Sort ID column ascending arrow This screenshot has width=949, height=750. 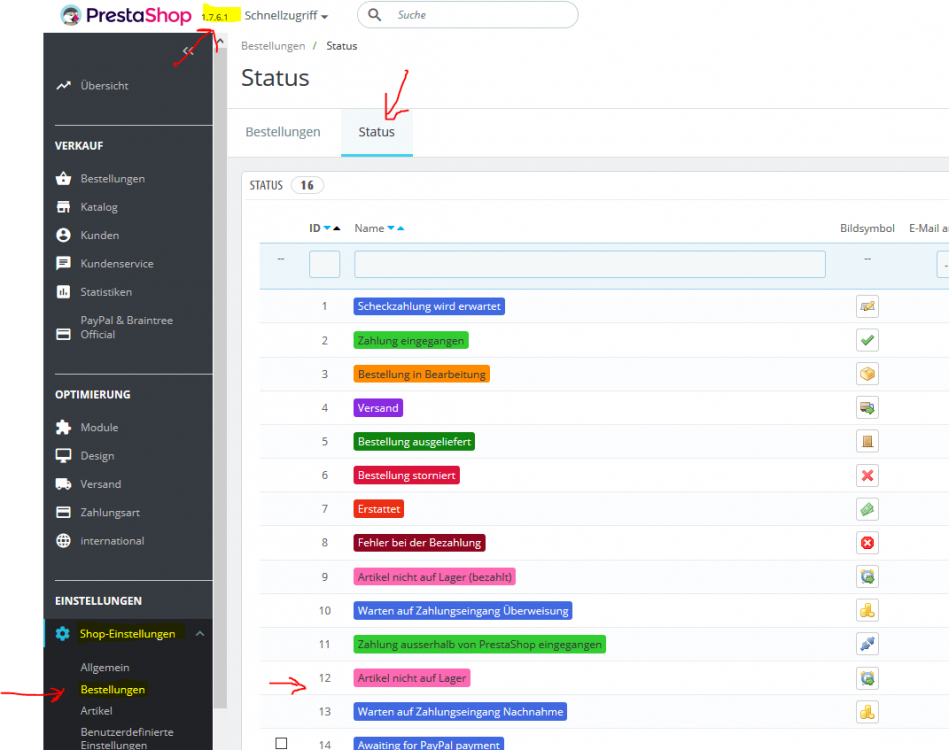click(x=337, y=228)
